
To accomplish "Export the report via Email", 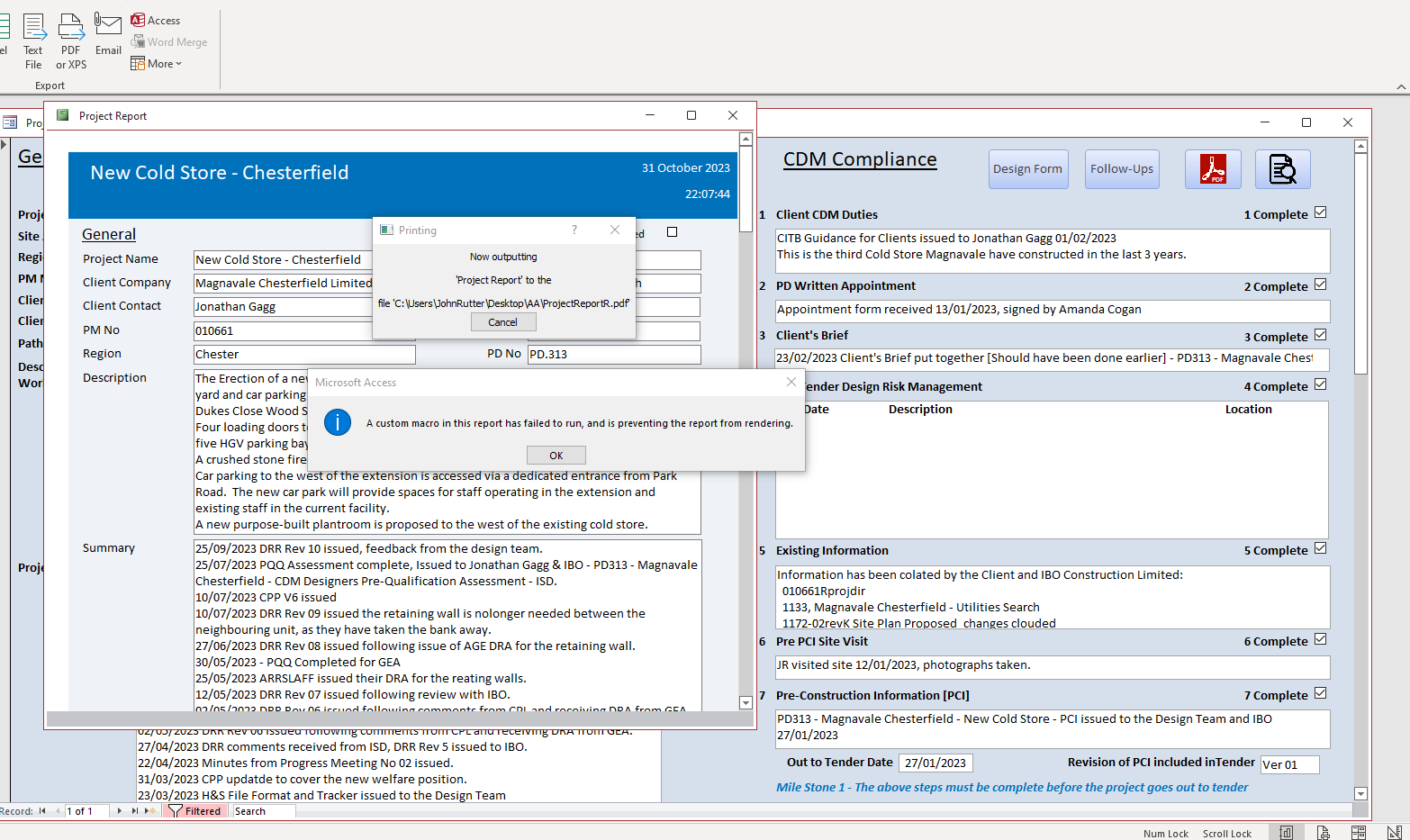I will coord(108,36).
